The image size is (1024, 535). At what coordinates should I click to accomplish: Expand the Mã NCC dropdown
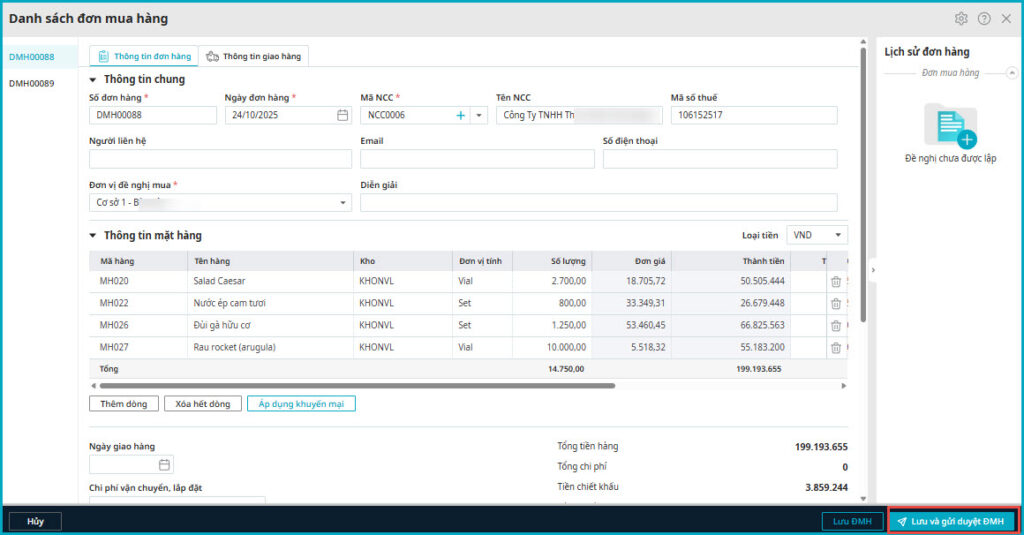pos(479,115)
